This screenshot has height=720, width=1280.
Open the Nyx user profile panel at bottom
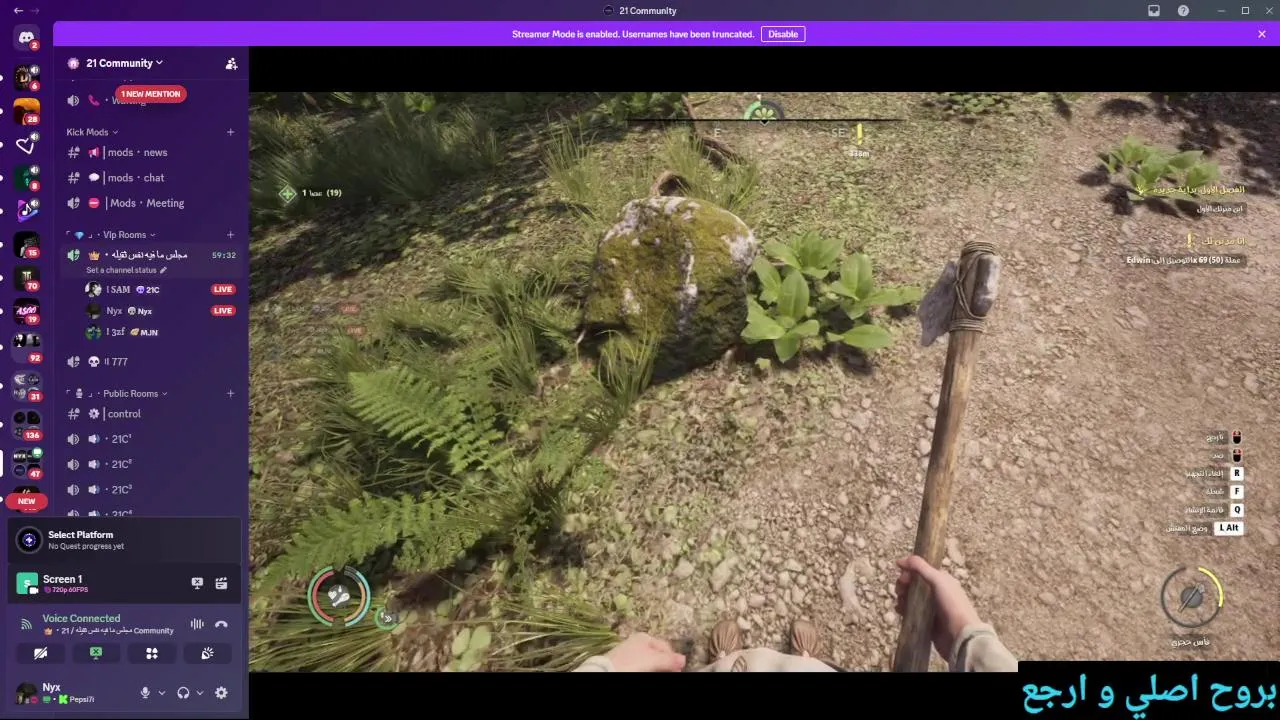(70, 692)
